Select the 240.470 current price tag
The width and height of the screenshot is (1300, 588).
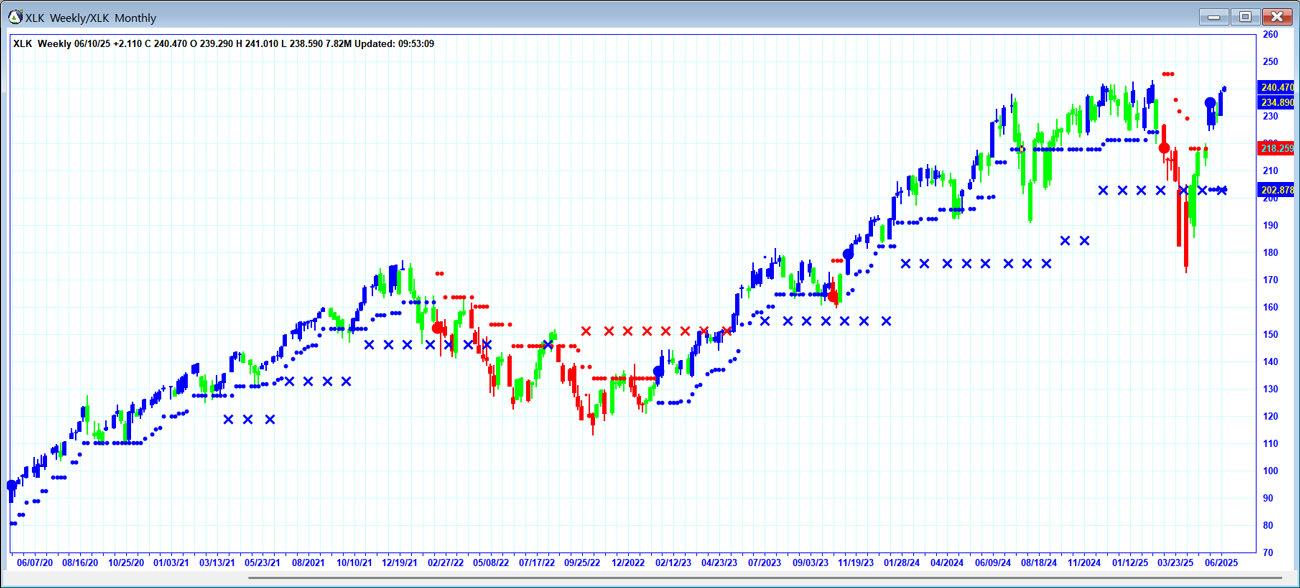(x=1277, y=88)
